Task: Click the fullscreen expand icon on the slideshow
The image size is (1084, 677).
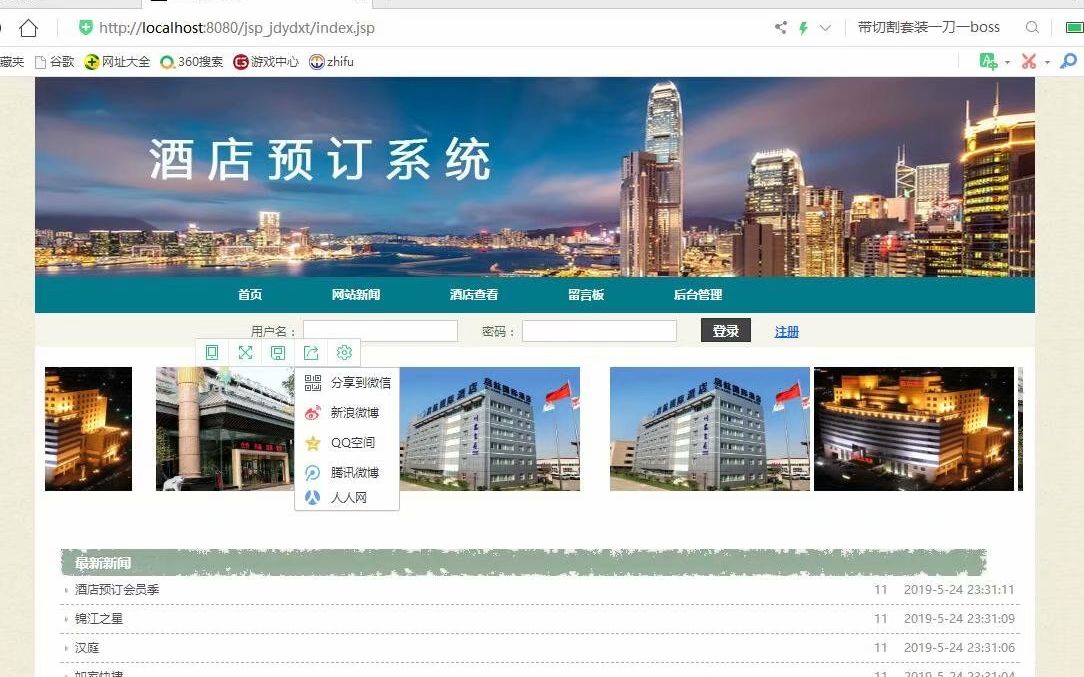Action: pyautogui.click(x=245, y=352)
